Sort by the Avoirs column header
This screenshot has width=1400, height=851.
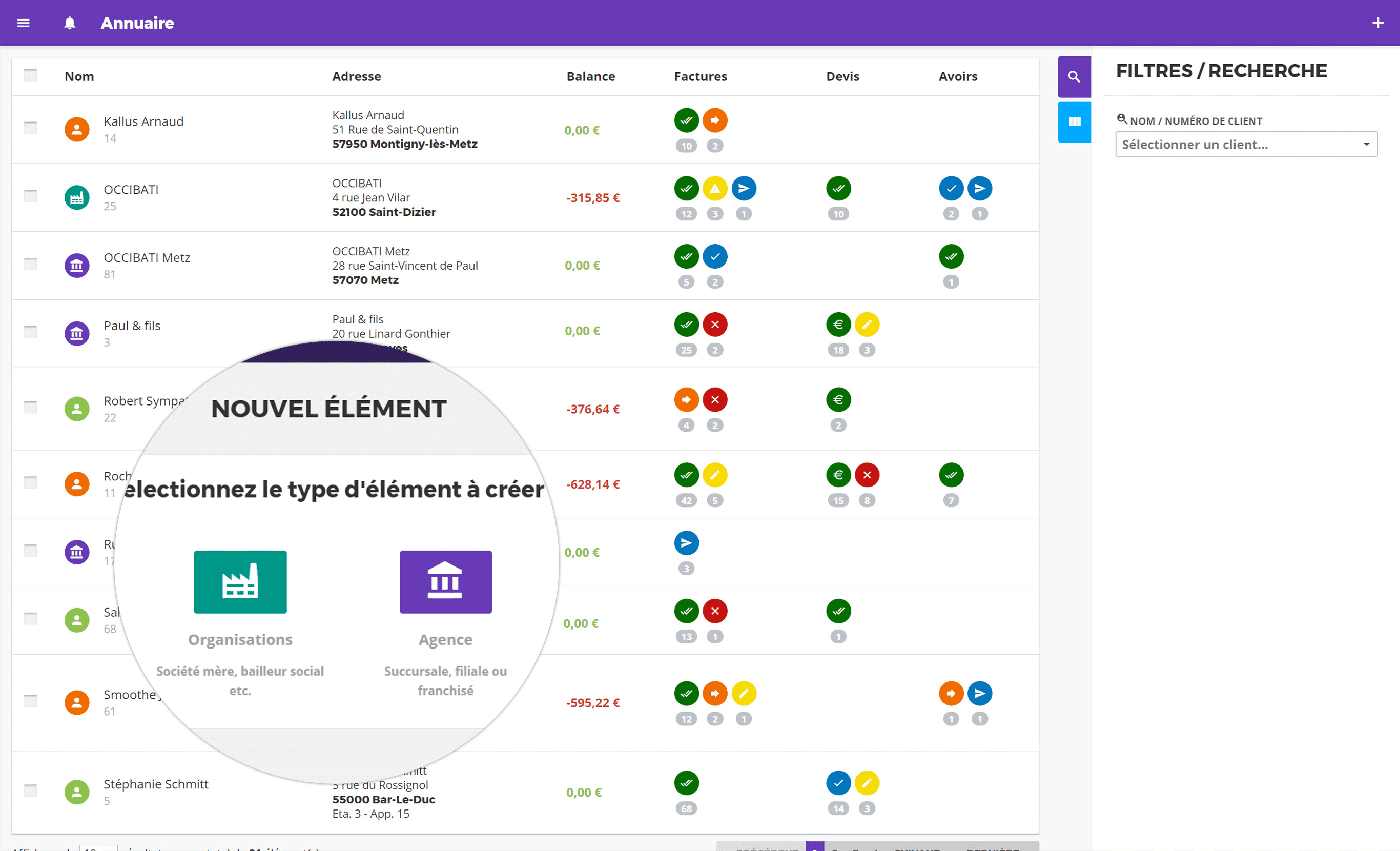coord(957,76)
